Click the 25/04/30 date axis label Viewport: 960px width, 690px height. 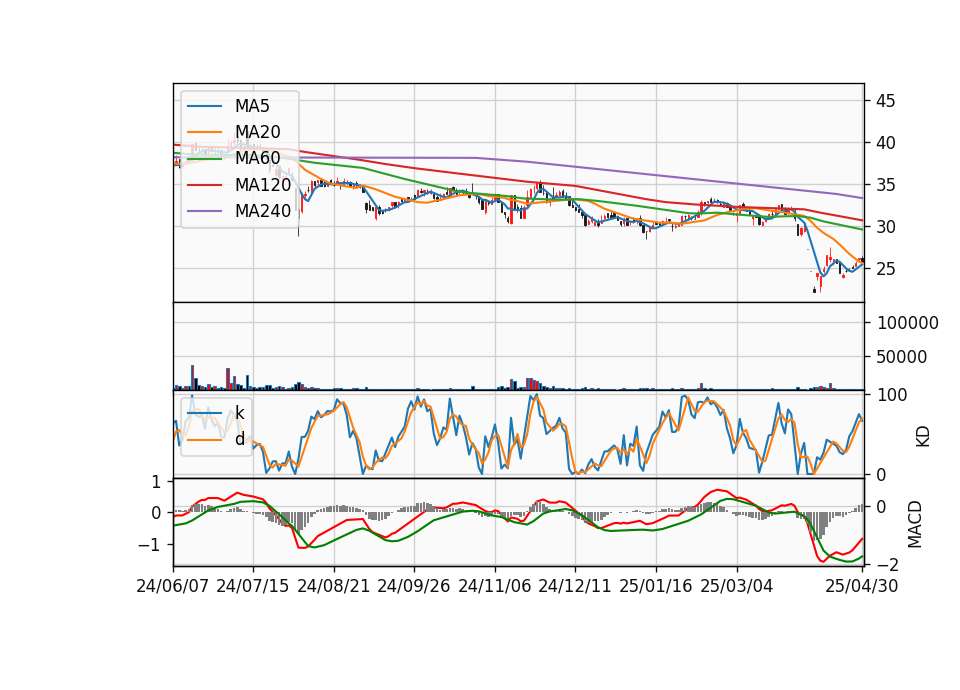pyautogui.click(x=862, y=586)
